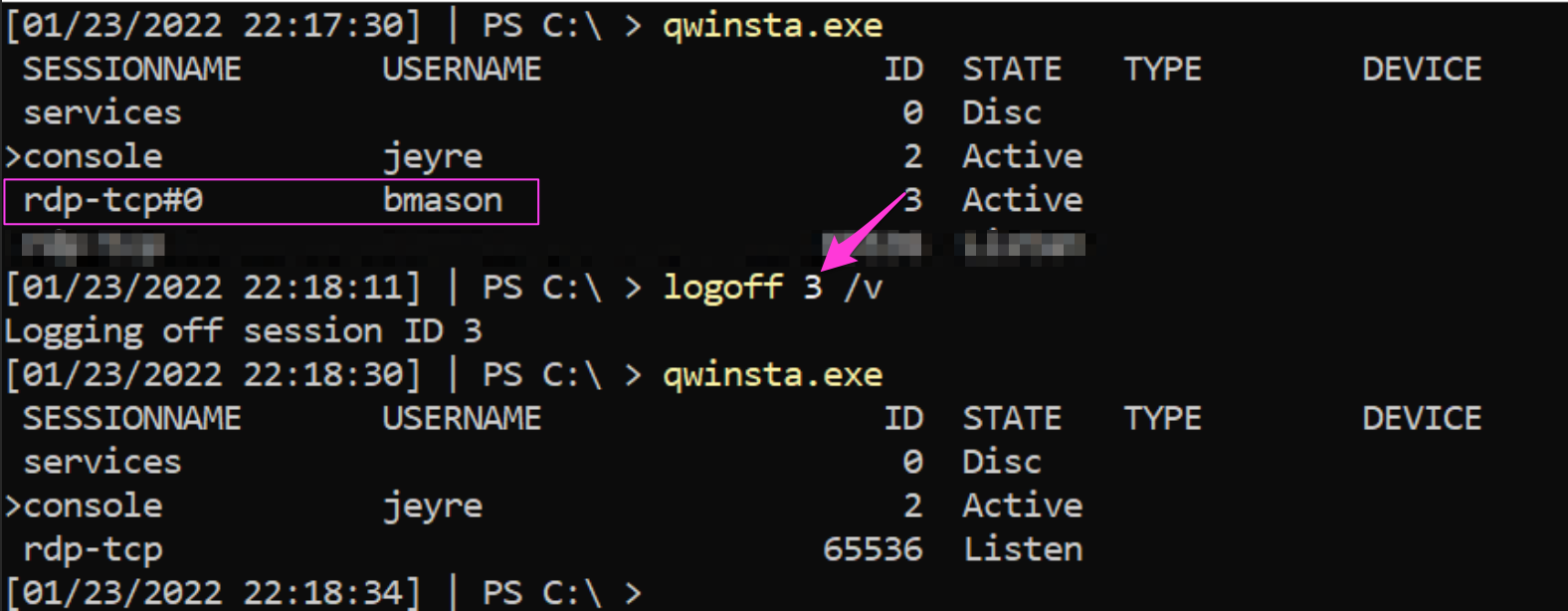
Task: Click the 65536 session ID value
Action: [873, 549]
